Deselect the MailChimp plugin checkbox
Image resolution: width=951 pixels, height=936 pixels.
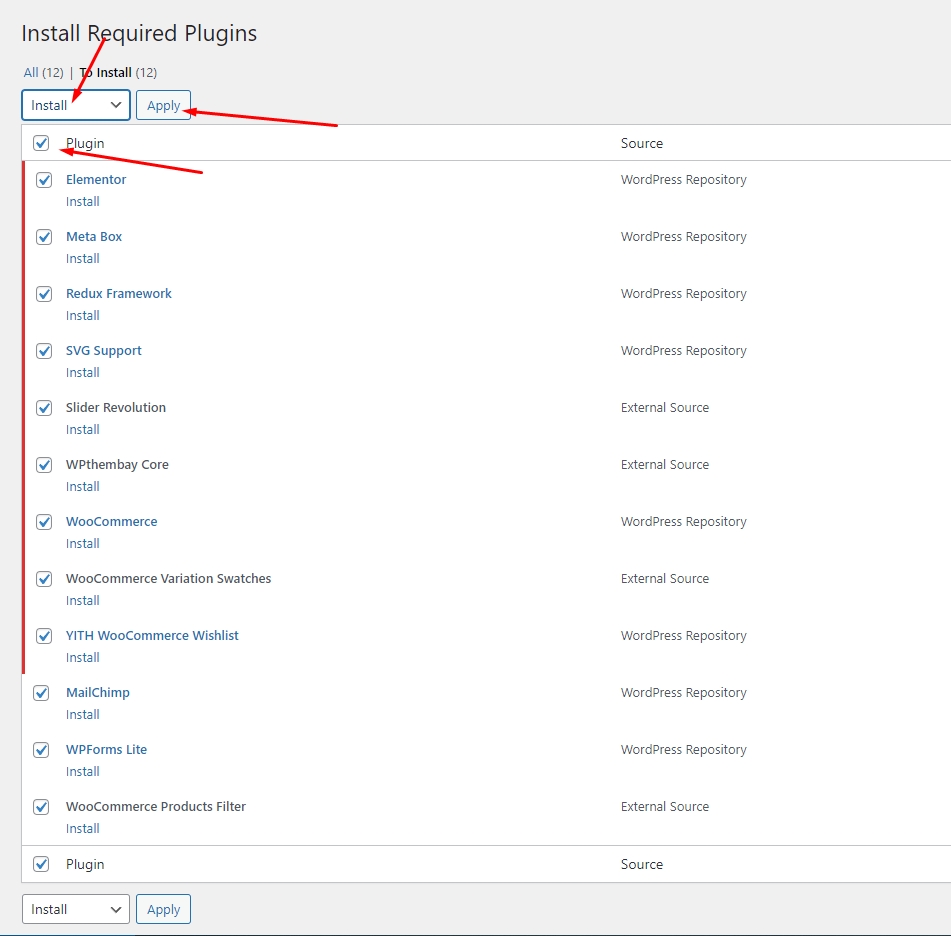point(41,693)
